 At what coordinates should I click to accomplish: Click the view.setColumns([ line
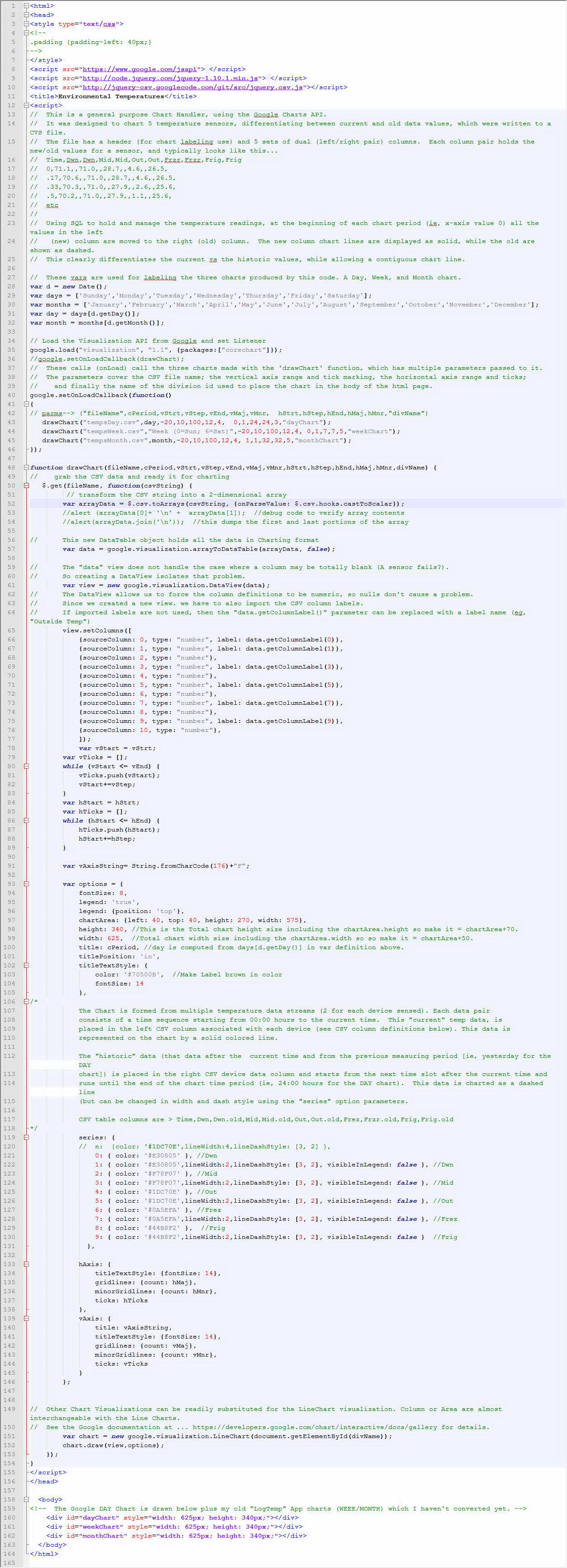coord(97,631)
